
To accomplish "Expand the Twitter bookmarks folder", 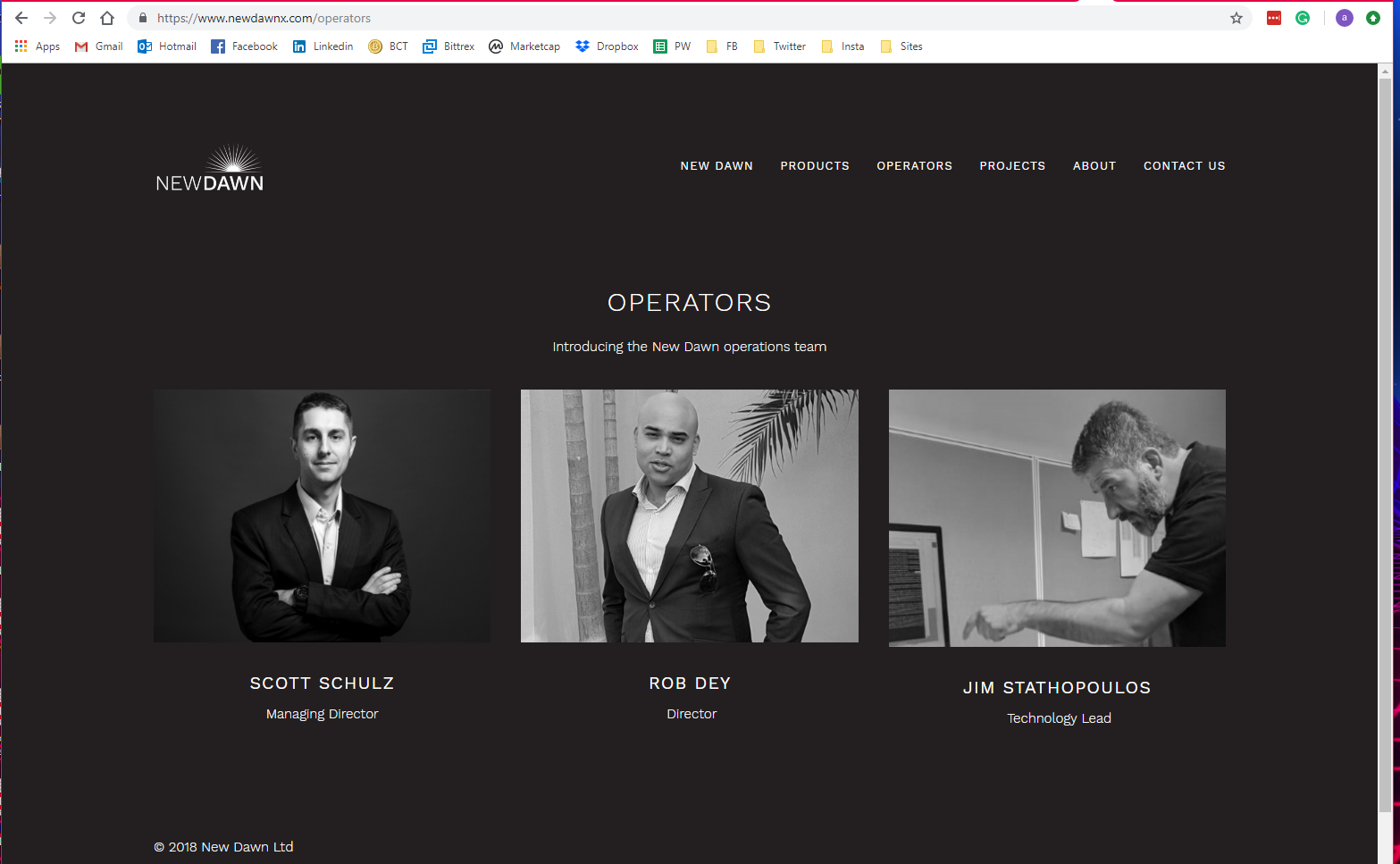I will click(x=779, y=46).
